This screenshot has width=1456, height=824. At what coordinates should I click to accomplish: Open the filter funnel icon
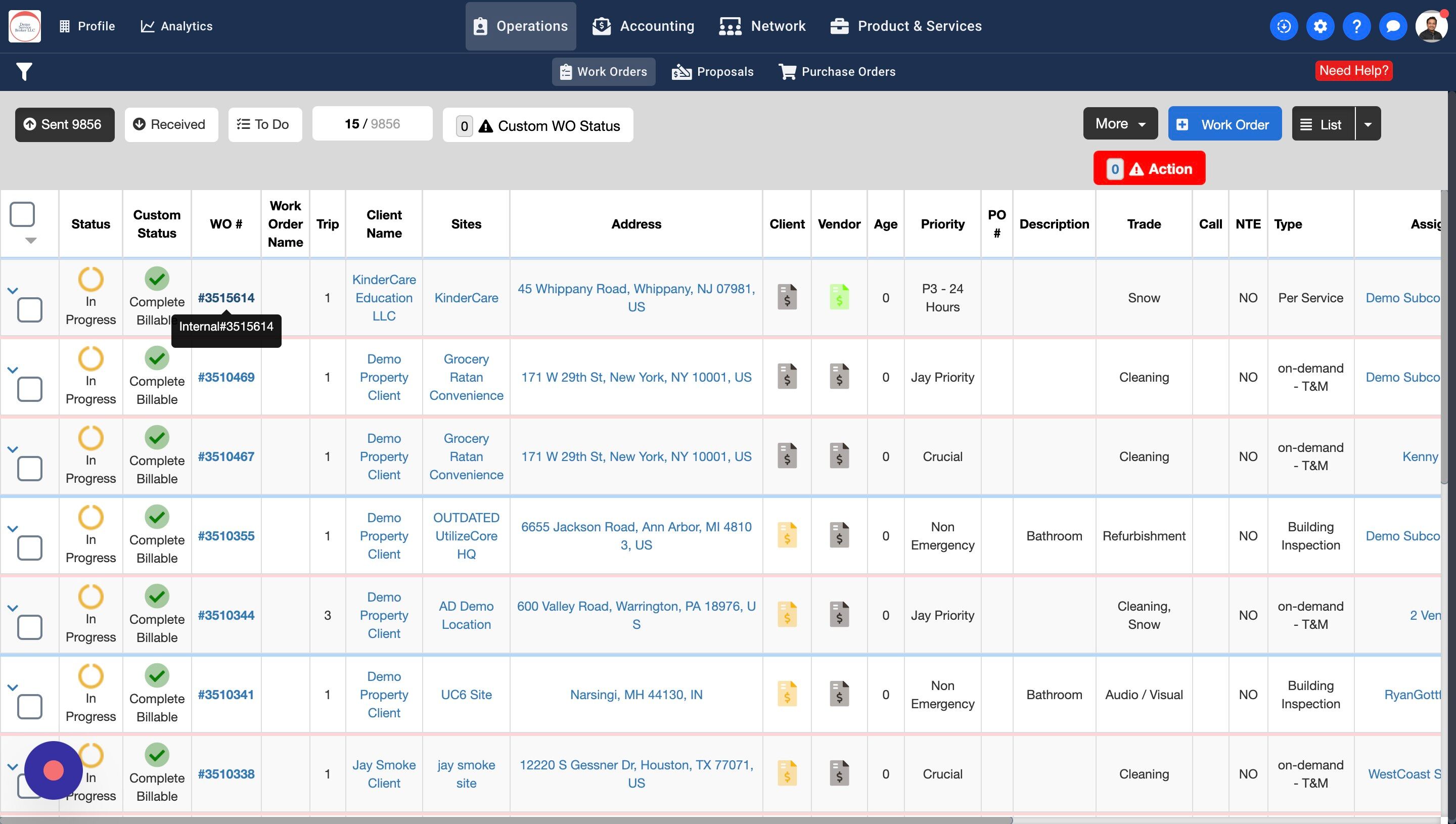click(24, 72)
